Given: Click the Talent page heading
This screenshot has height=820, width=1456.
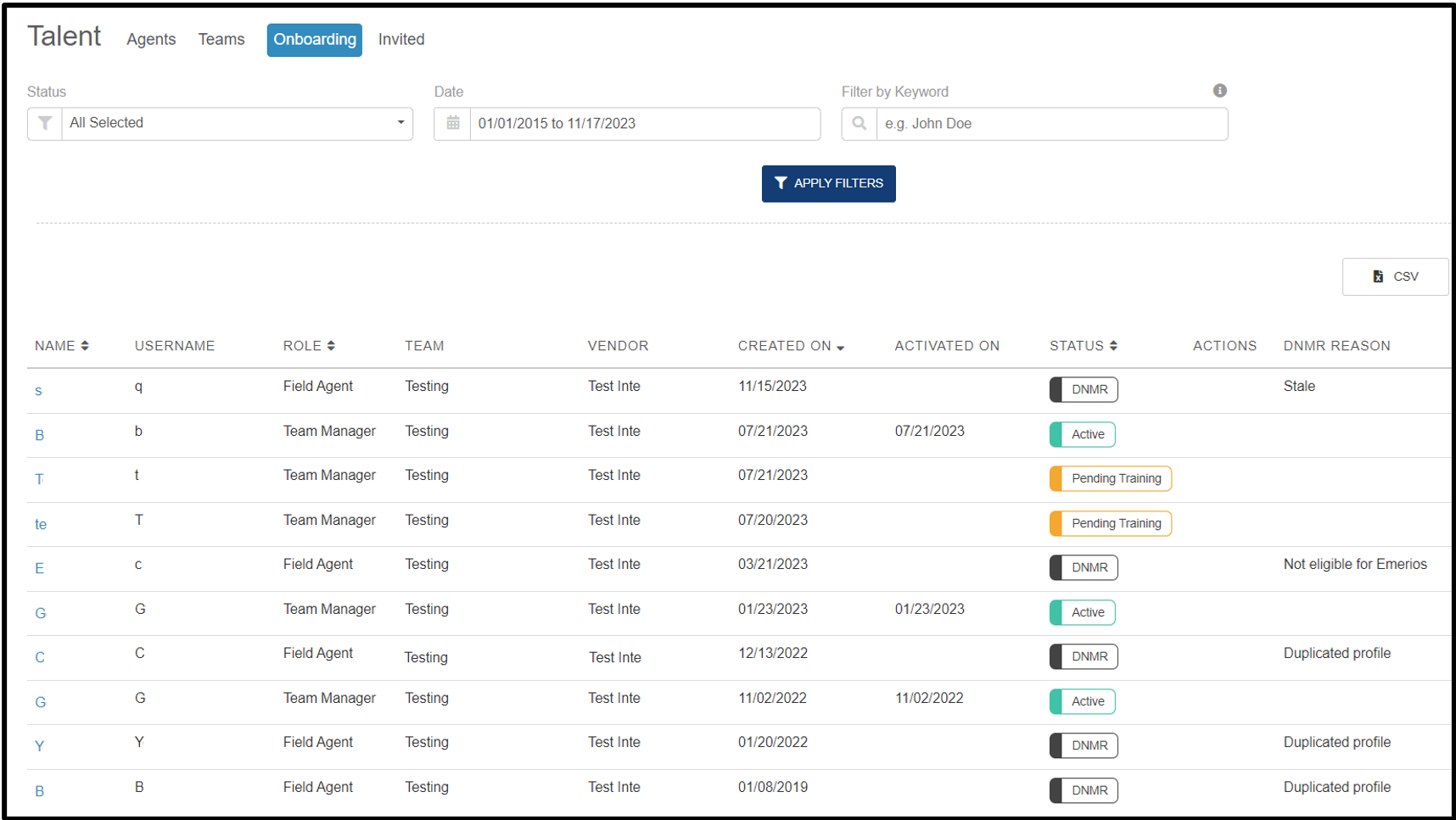Looking at the screenshot, I should click(64, 36).
